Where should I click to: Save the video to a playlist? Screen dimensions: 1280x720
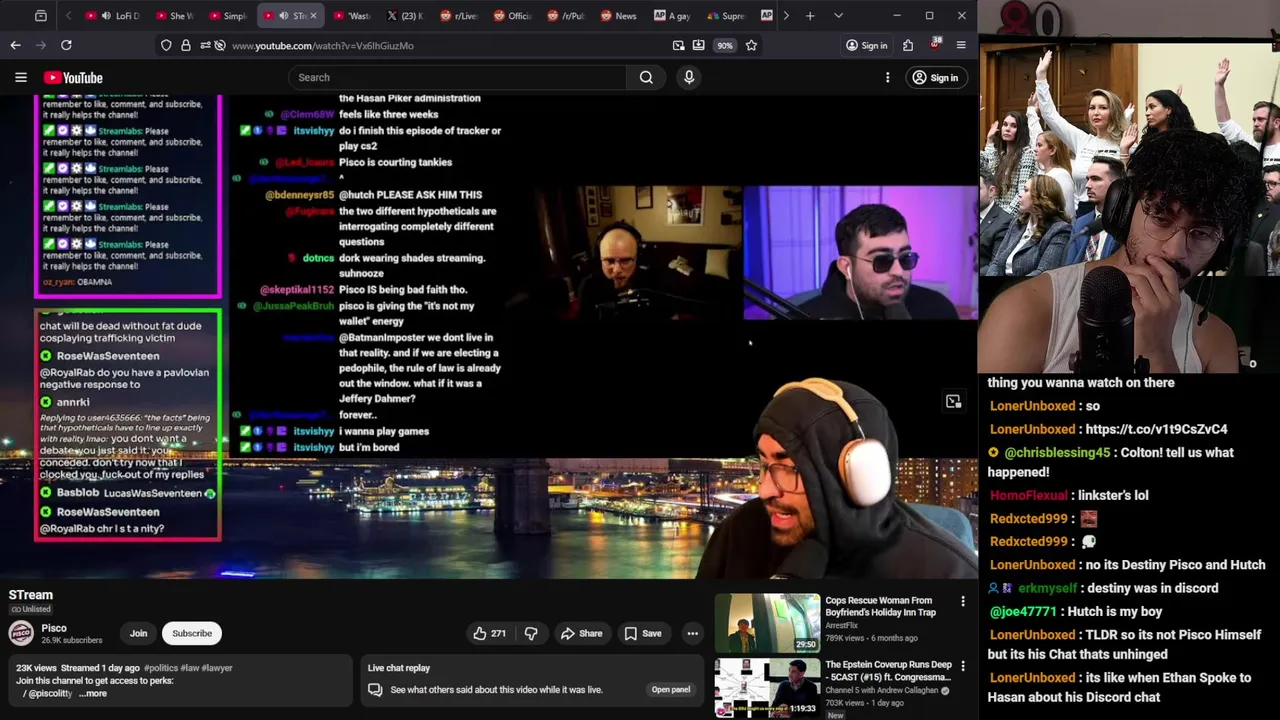[642, 633]
